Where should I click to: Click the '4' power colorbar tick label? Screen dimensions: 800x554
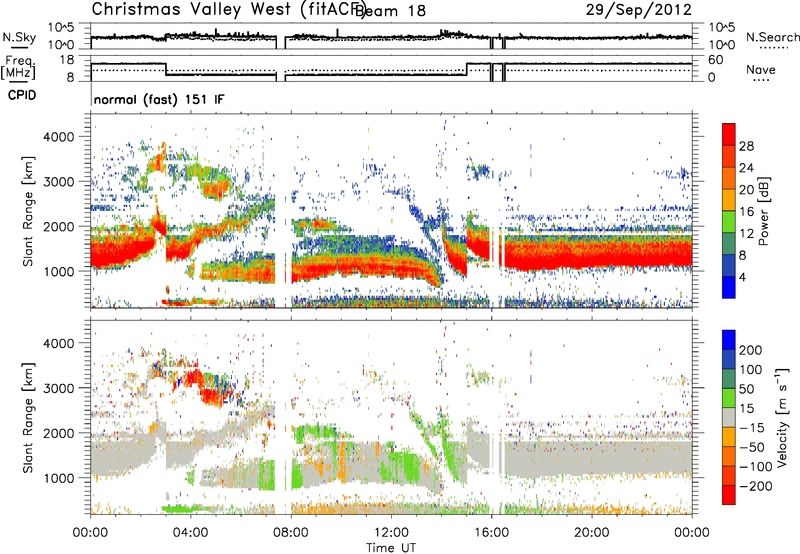click(x=742, y=277)
